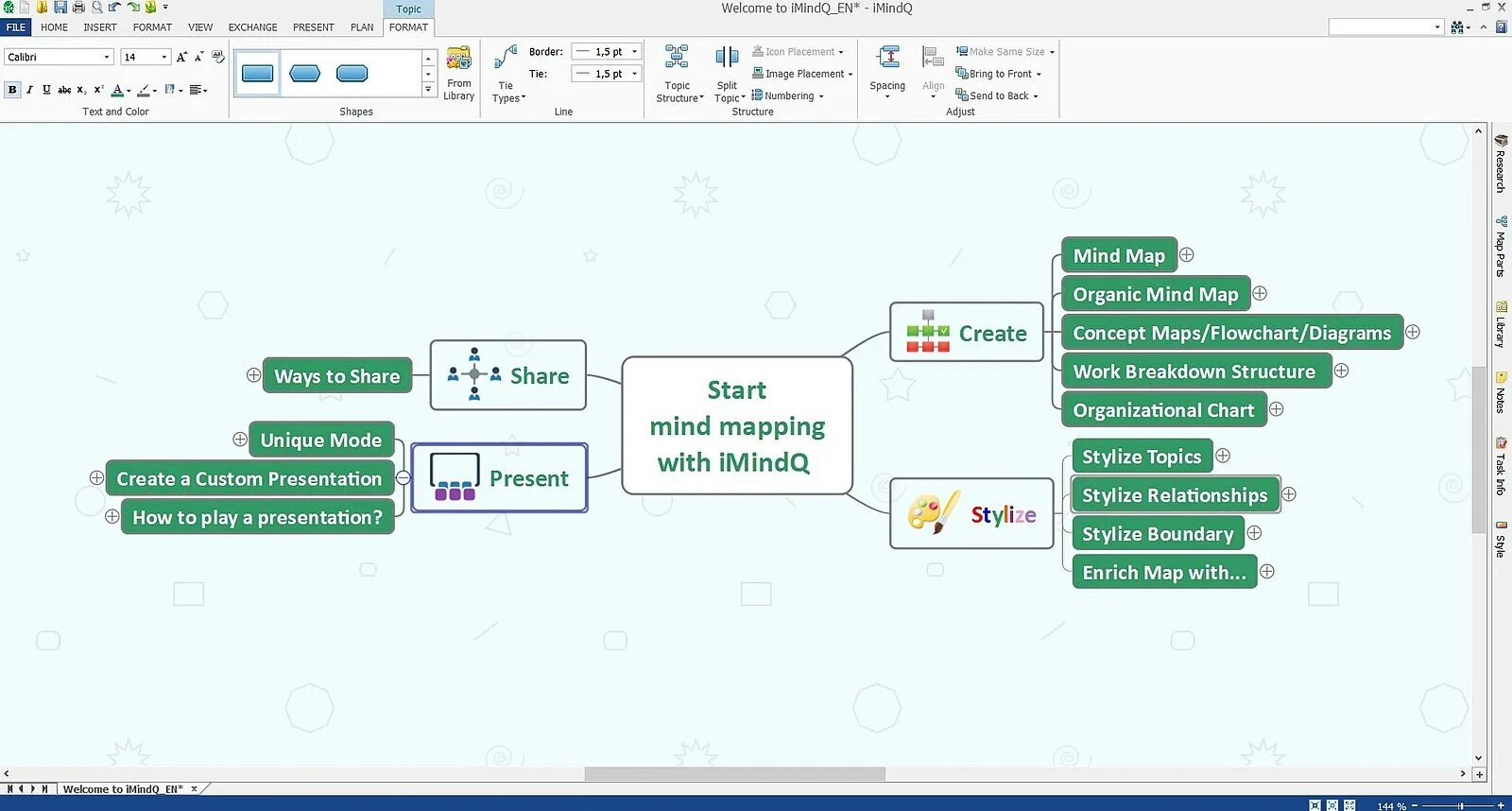The height and width of the screenshot is (811, 1512).
Task: Expand the Mind Map topic
Action: pyautogui.click(x=1187, y=255)
